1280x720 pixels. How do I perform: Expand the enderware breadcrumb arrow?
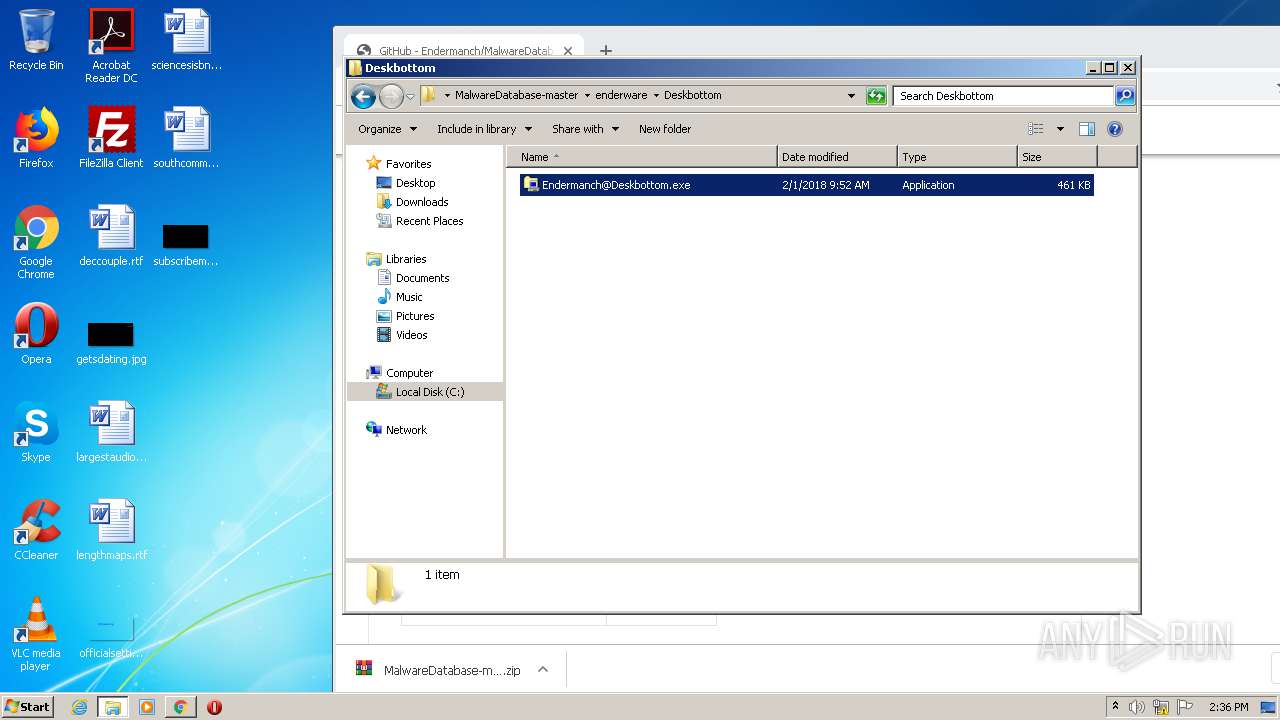pos(656,96)
